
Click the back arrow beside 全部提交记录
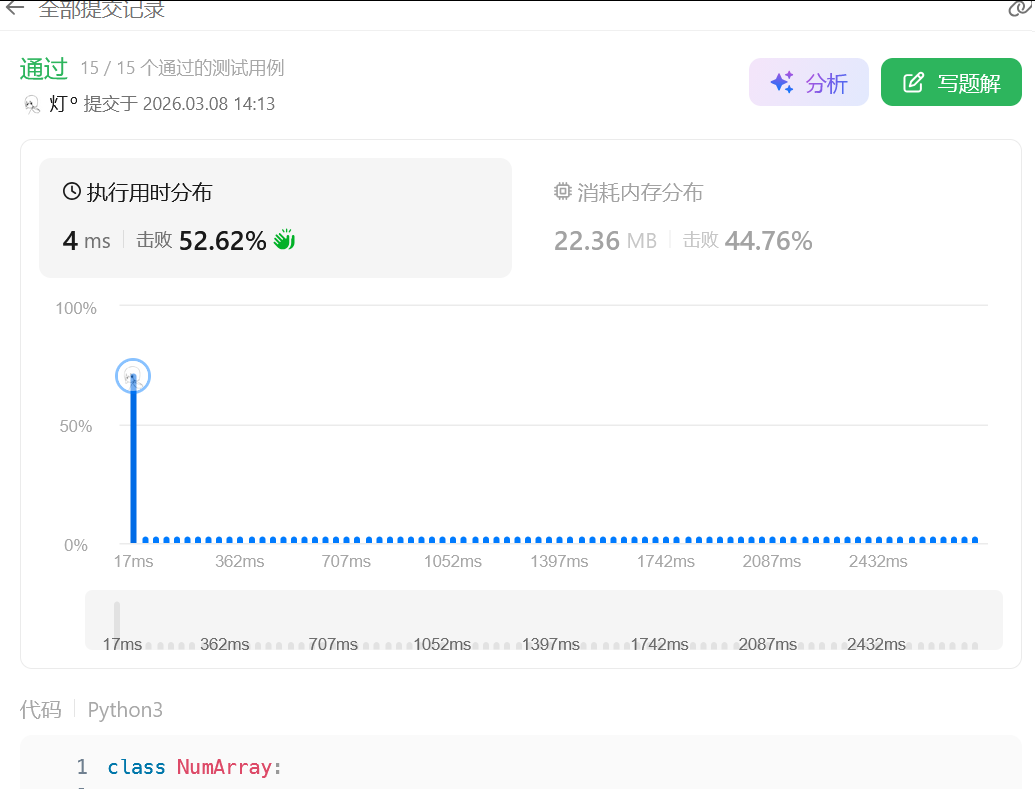[x=14, y=9]
